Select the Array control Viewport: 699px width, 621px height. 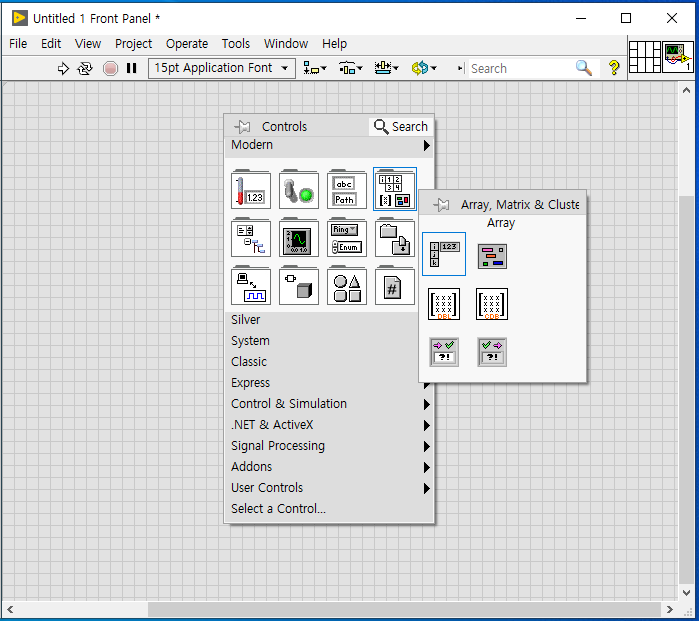(x=444, y=254)
